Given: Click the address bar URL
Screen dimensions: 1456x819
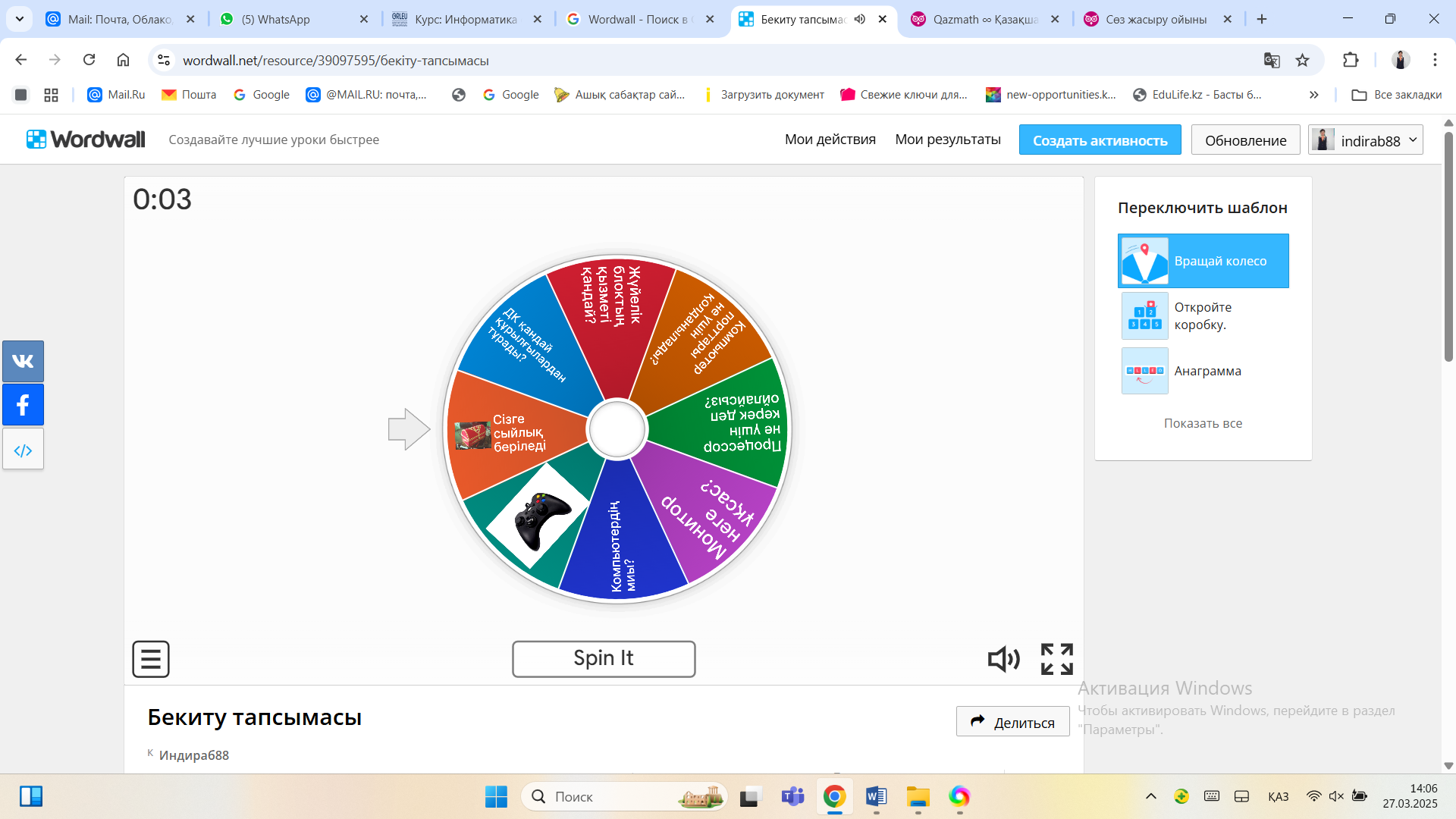Looking at the screenshot, I should 335,61.
